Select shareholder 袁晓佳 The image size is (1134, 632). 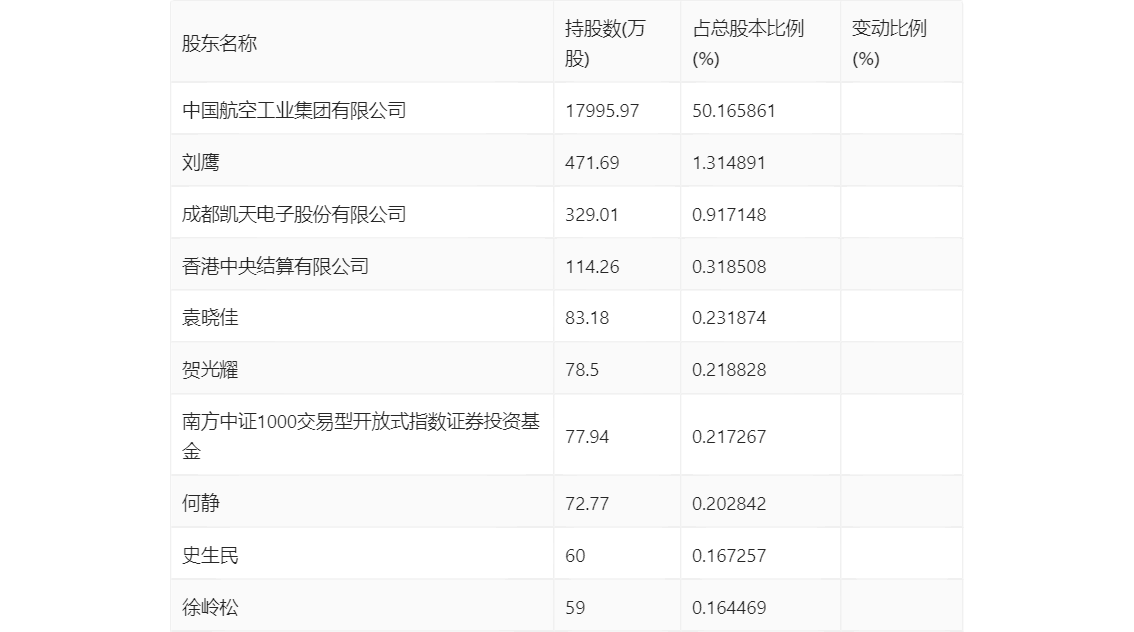210,317
